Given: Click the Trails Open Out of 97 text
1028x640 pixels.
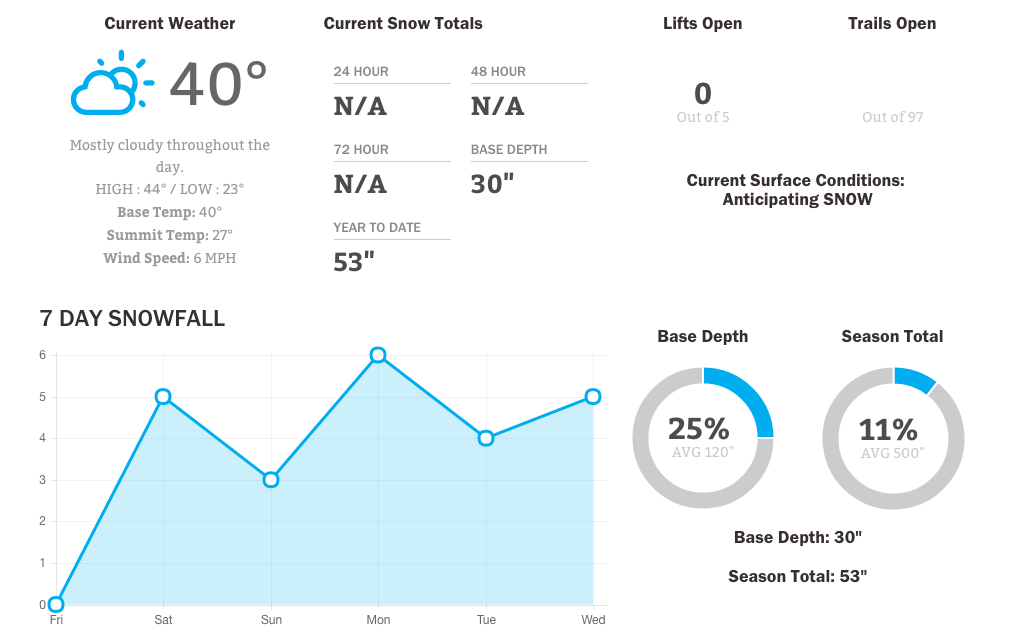Looking at the screenshot, I should [892, 117].
